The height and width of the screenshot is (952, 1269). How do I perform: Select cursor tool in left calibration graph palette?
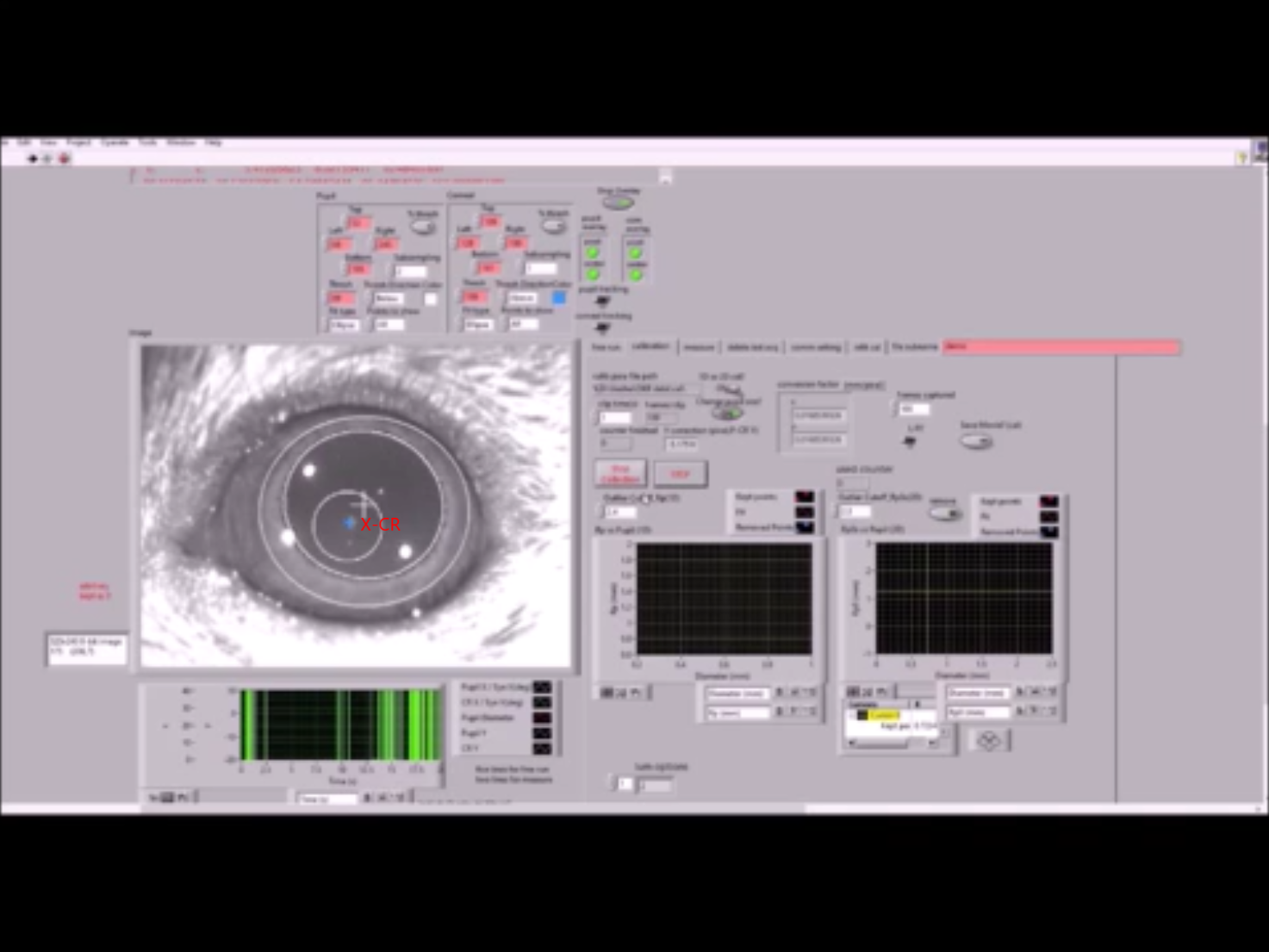(607, 692)
